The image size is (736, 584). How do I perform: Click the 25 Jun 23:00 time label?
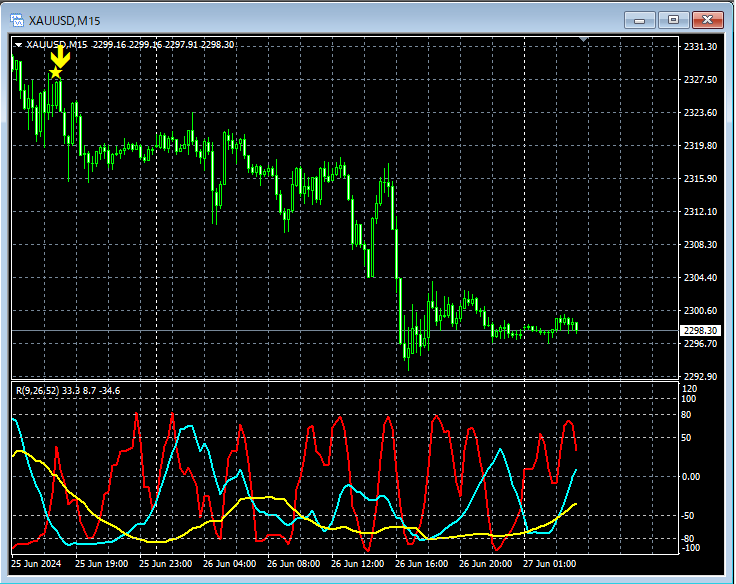165,564
